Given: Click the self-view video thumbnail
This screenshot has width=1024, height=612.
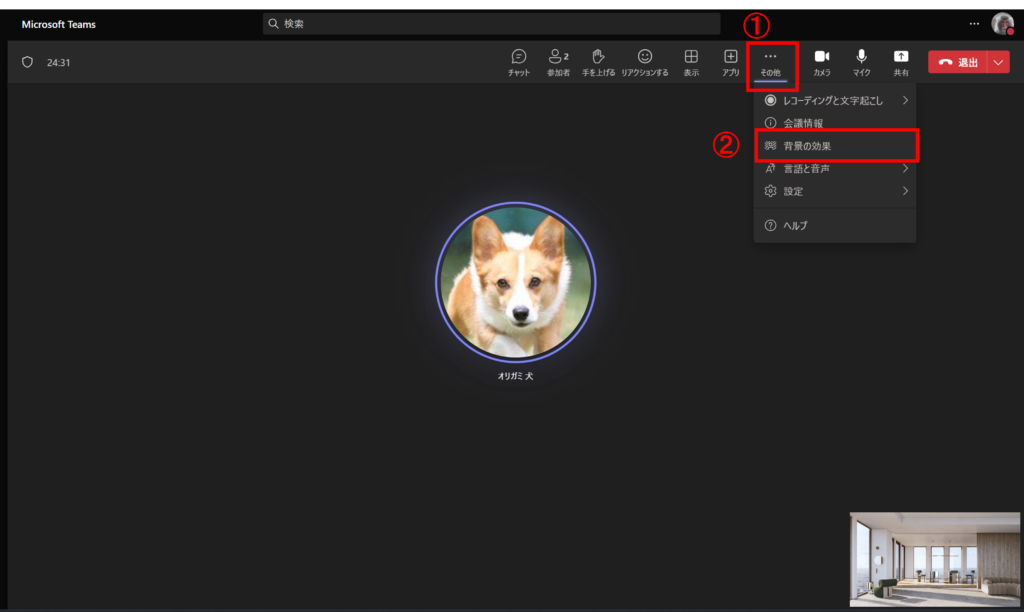Looking at the screenshot, I should (x=934, y=559).
